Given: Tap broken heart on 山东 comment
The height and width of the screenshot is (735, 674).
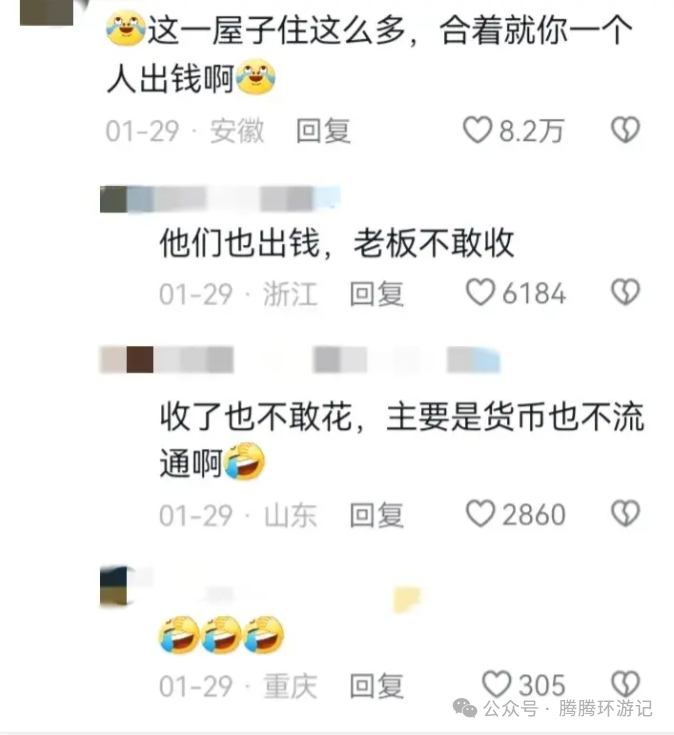Looking at the screenshot, I should [x=625, y=514].
